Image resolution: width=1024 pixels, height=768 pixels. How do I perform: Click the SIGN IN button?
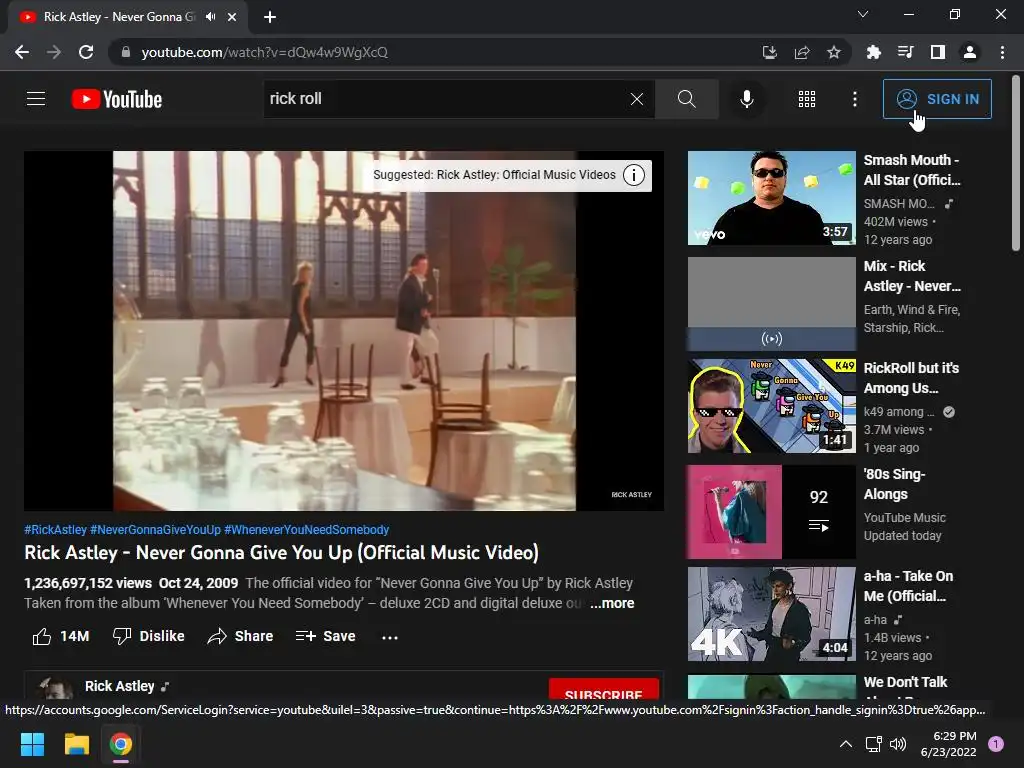pyautogui.click(x=937, y=99)
